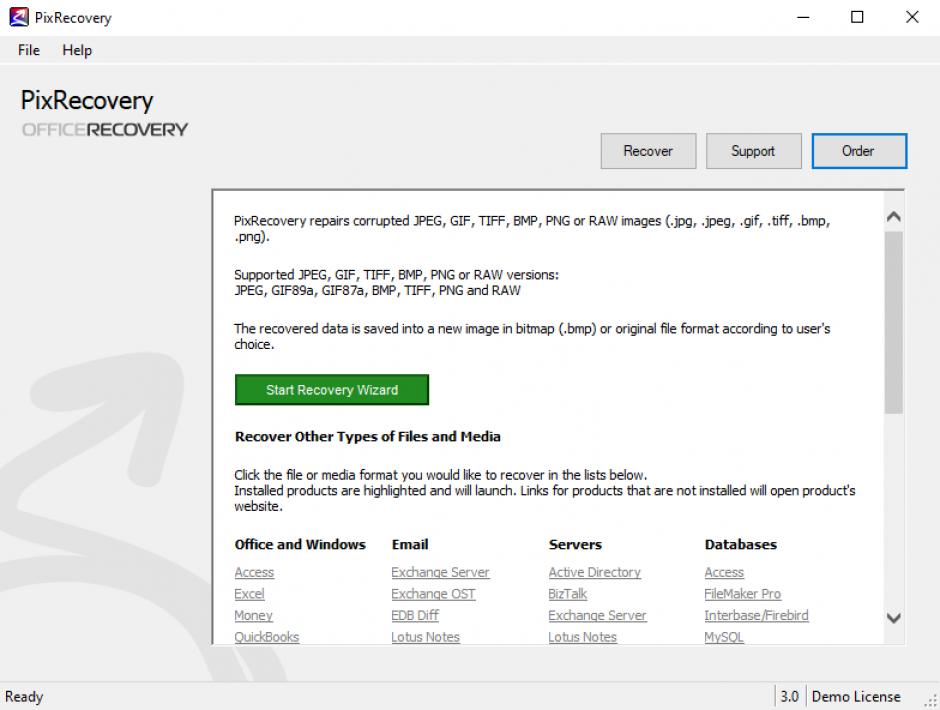The width and height of the screenshot is (940, 710).
Task: Open the FileMaker Pro link
Action: click(x=743, y=594)
